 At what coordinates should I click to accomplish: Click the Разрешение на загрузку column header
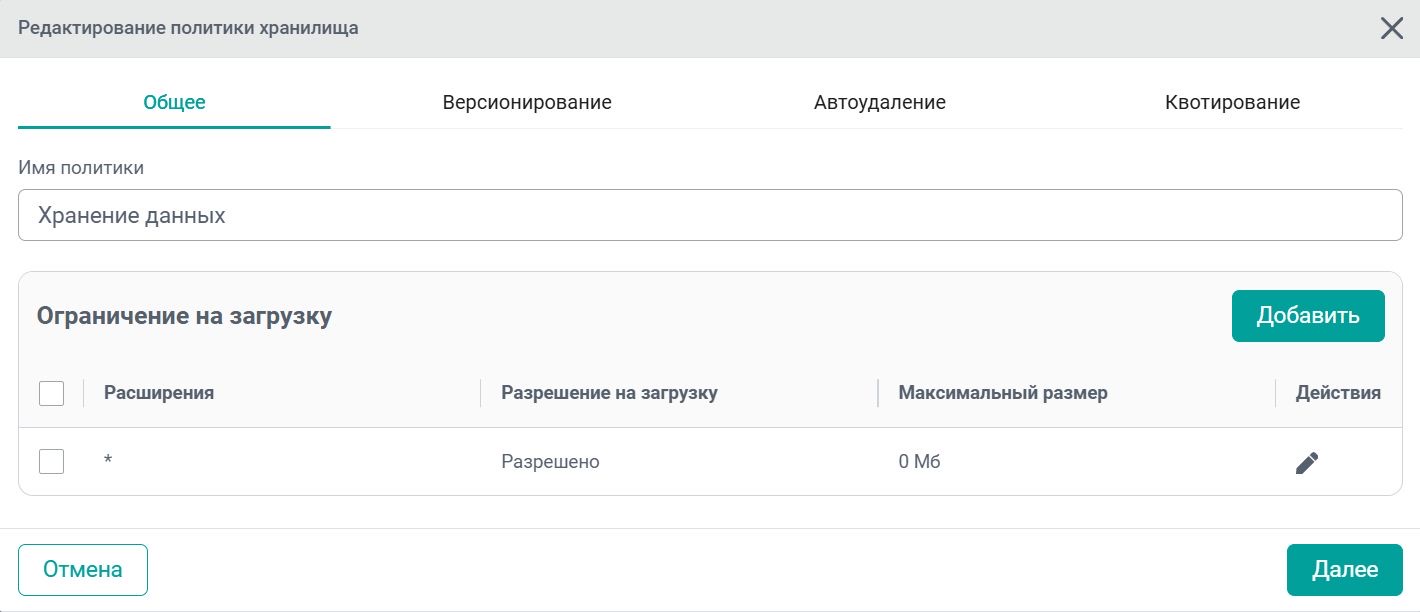click(x=609, y=393)
